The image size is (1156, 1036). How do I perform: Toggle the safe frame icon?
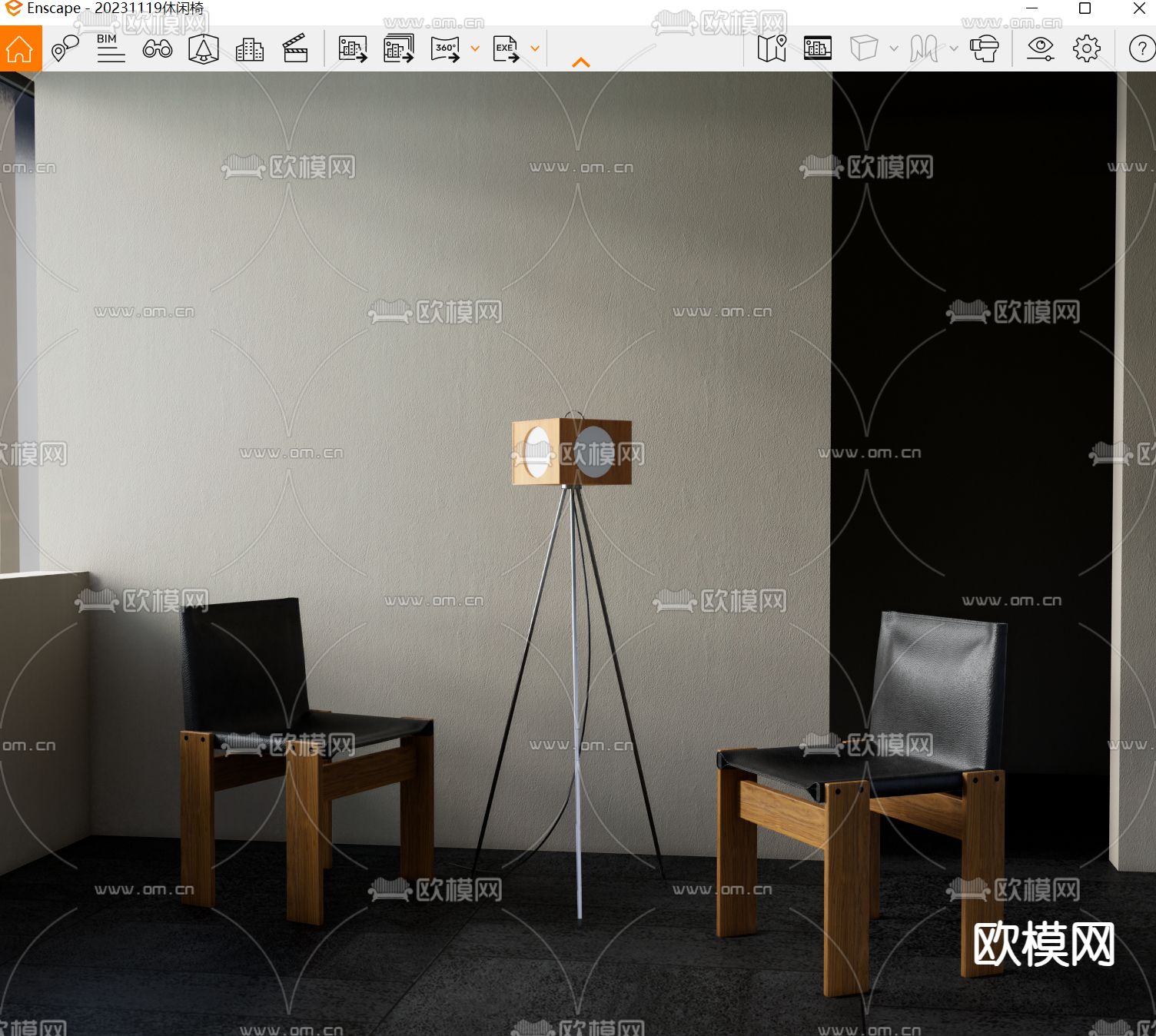pyautogui.click(x=818, y=48)
